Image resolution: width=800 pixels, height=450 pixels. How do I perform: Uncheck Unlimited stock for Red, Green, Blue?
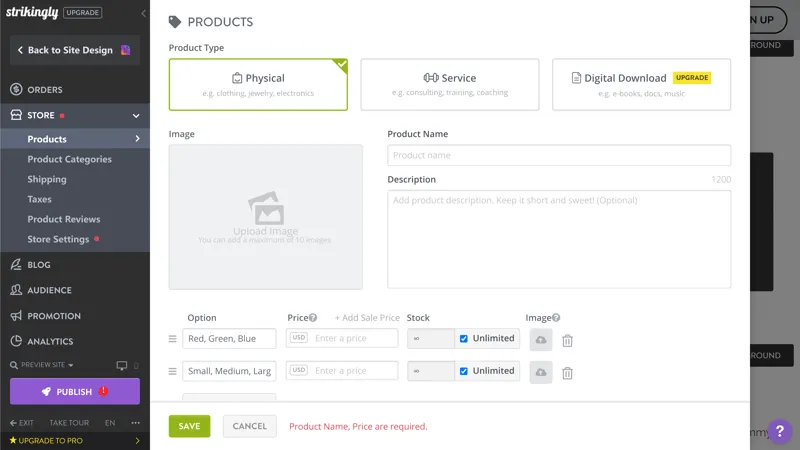464,339
